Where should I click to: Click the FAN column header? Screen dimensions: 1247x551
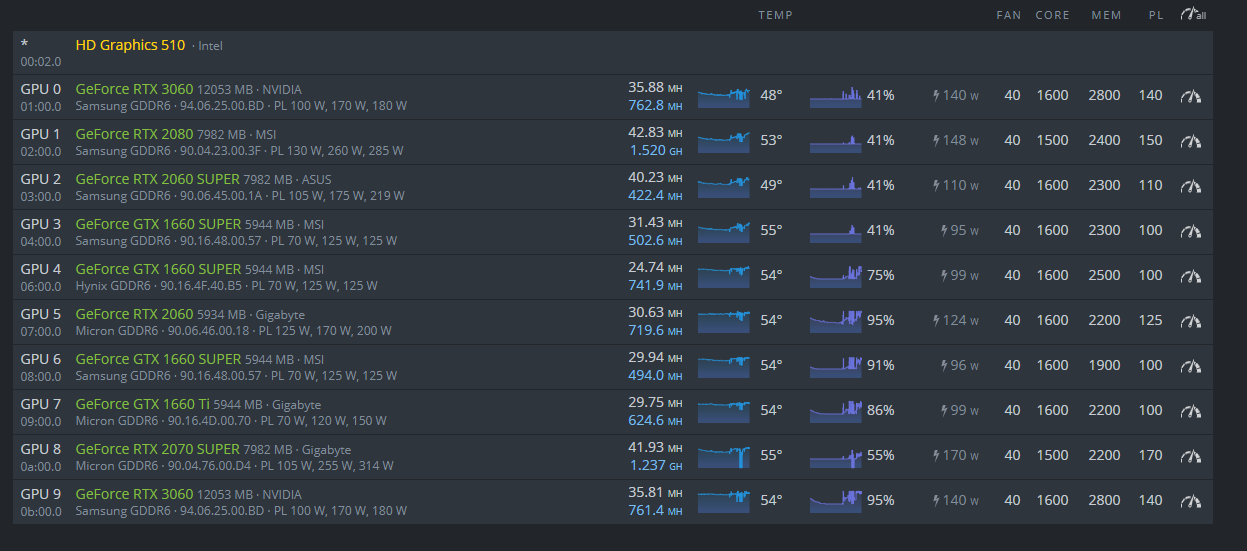(x=1009, y=15)
